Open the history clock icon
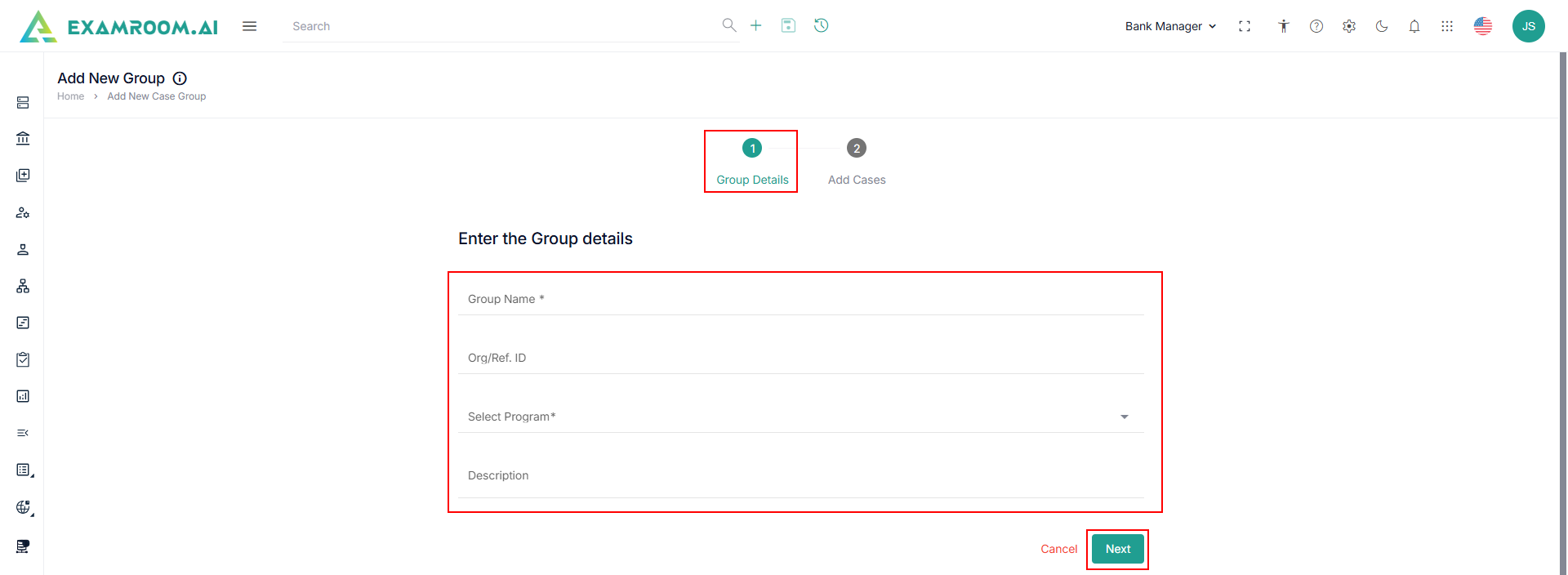This screenshot has height=575, width=1568. 822,26
